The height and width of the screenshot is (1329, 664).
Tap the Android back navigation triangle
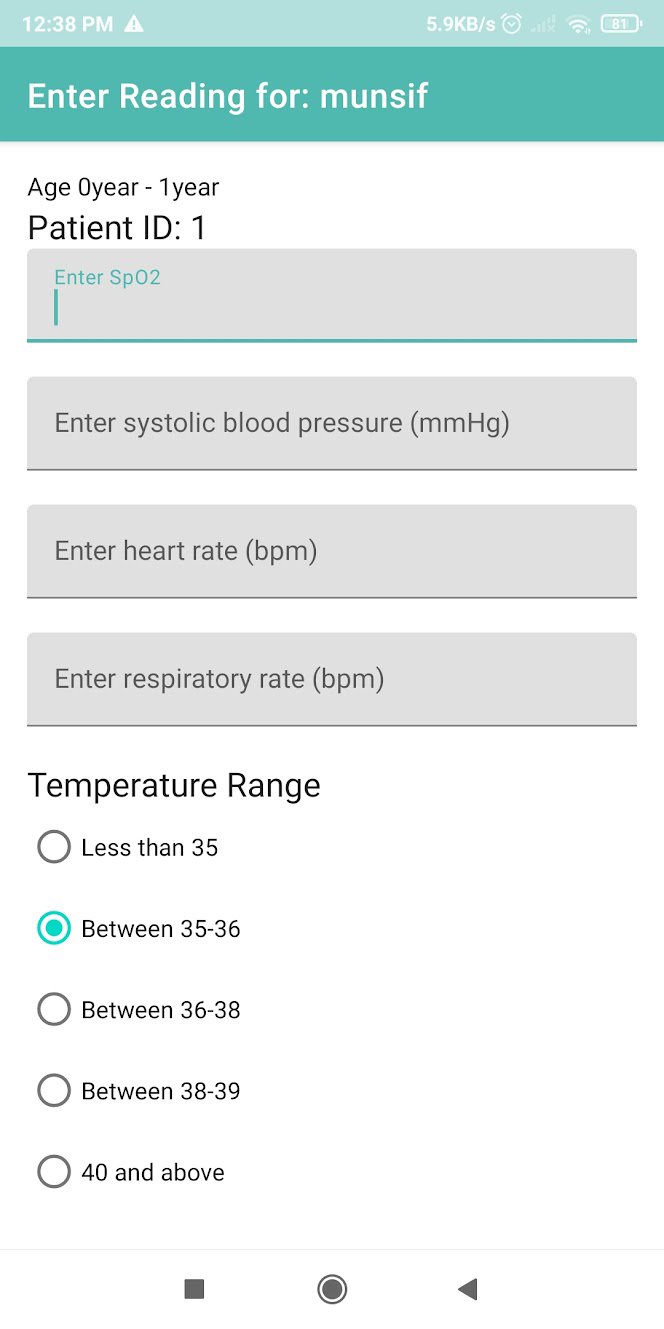(467, 1289)
